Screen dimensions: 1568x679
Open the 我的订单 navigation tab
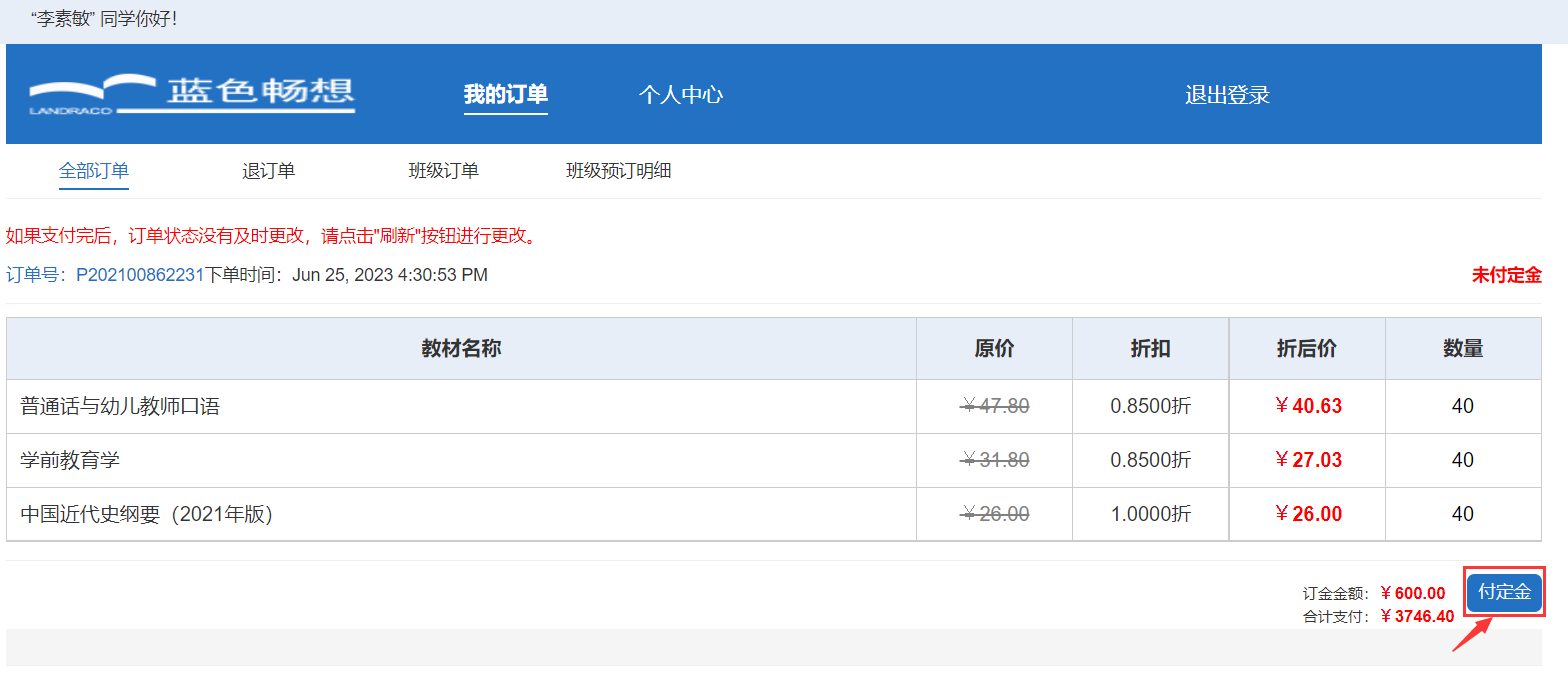[x=505, y=95]
